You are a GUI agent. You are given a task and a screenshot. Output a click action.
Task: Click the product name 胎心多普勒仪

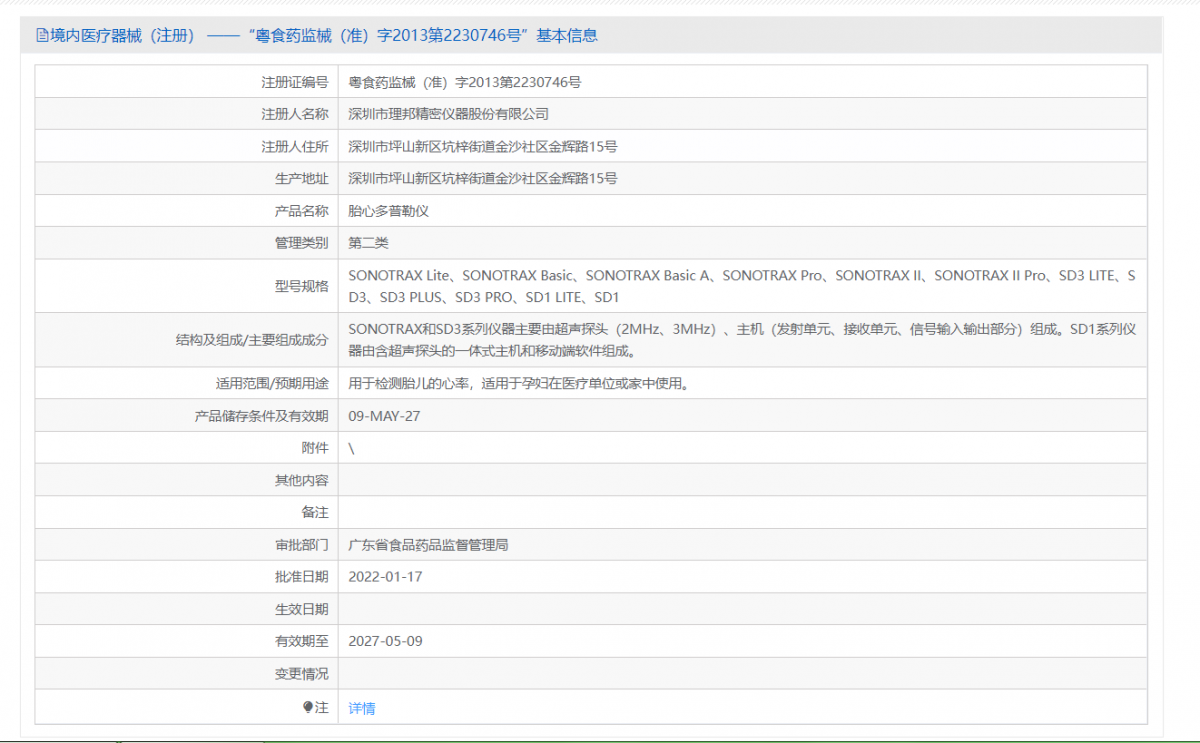tap(389, 211)
